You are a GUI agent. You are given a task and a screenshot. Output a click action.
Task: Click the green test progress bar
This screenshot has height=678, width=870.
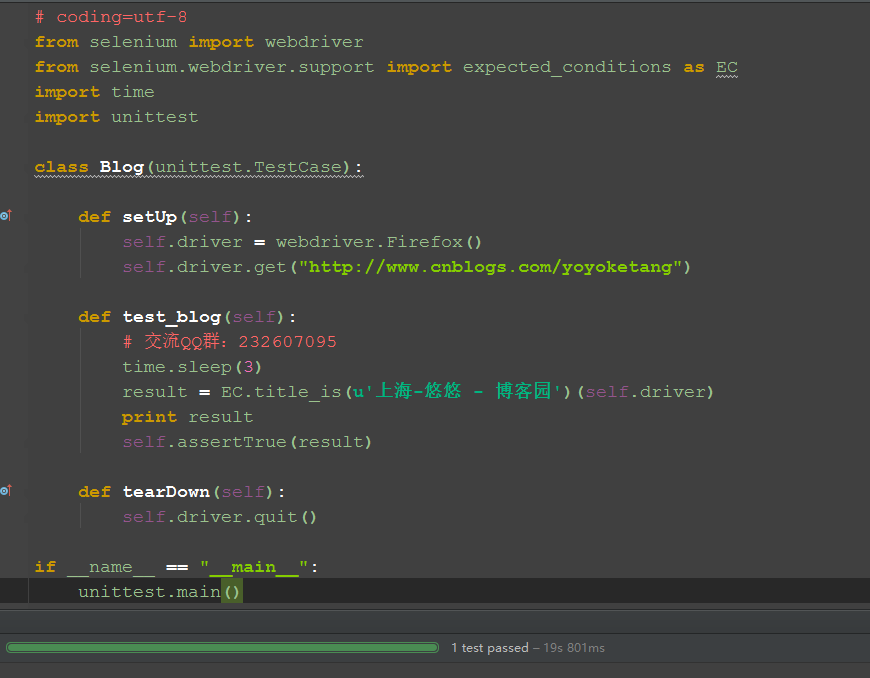pyautogui.click(x=222, y=647)
